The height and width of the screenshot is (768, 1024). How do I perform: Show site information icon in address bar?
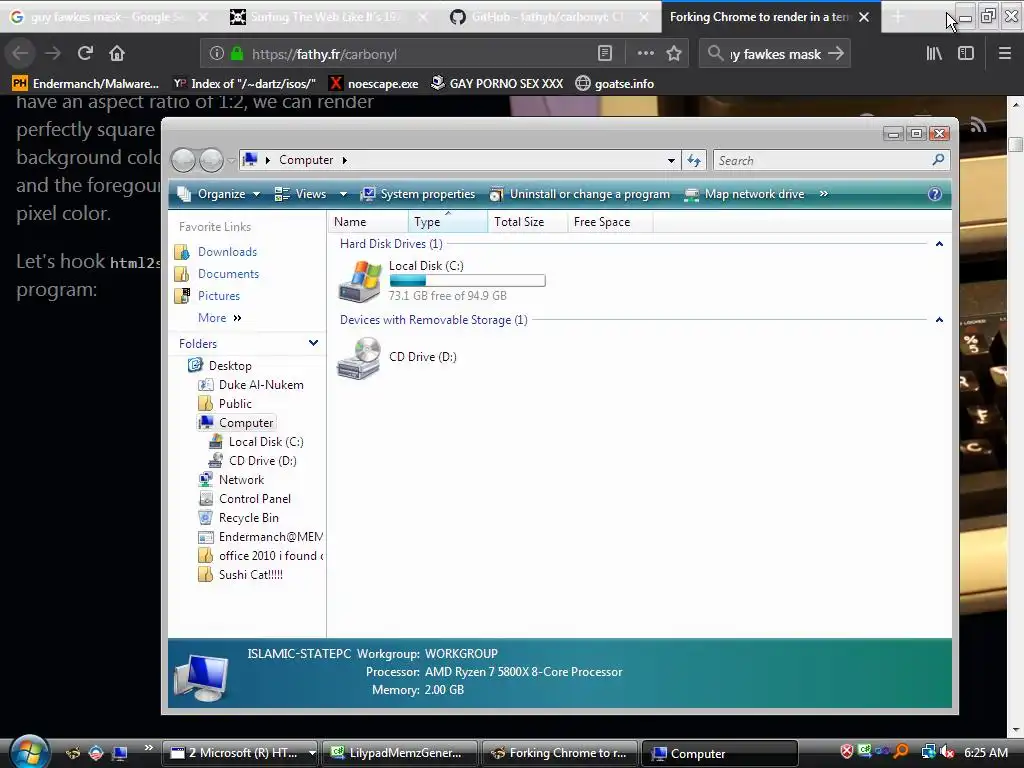(217, 54)
